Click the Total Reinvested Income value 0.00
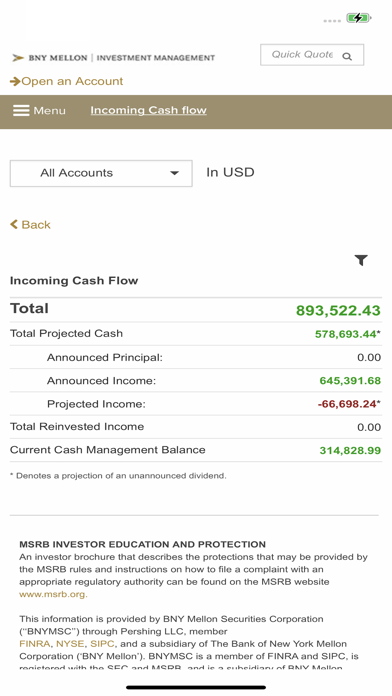 click(369, 427)
